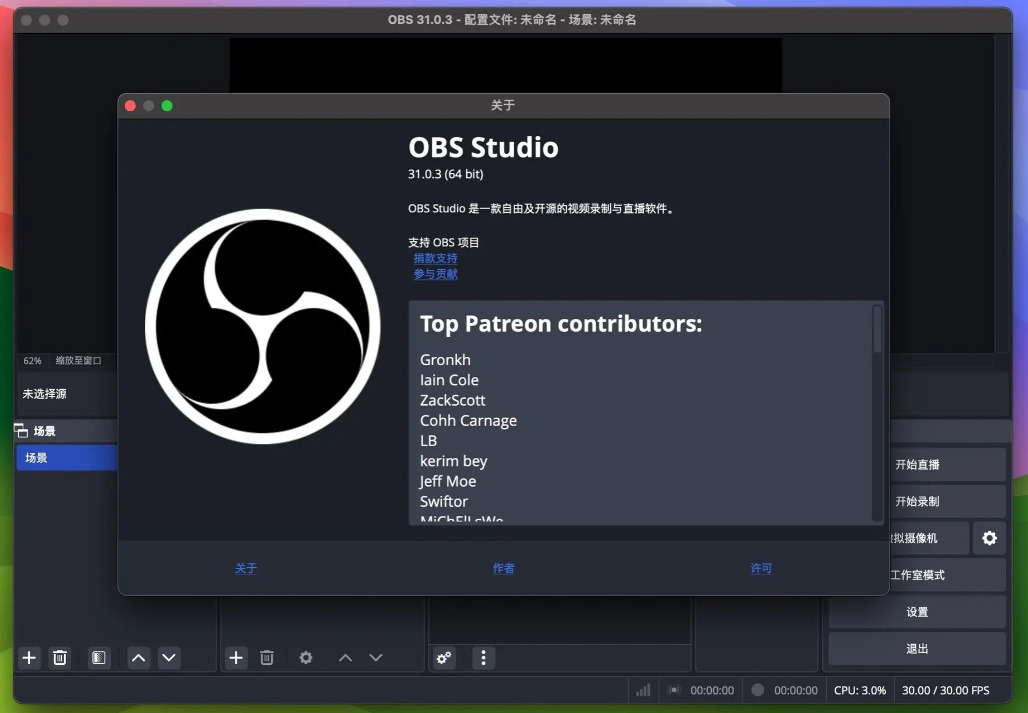
Task: Toggle 开始直播 to start streaming
Action: coord(917,465)
